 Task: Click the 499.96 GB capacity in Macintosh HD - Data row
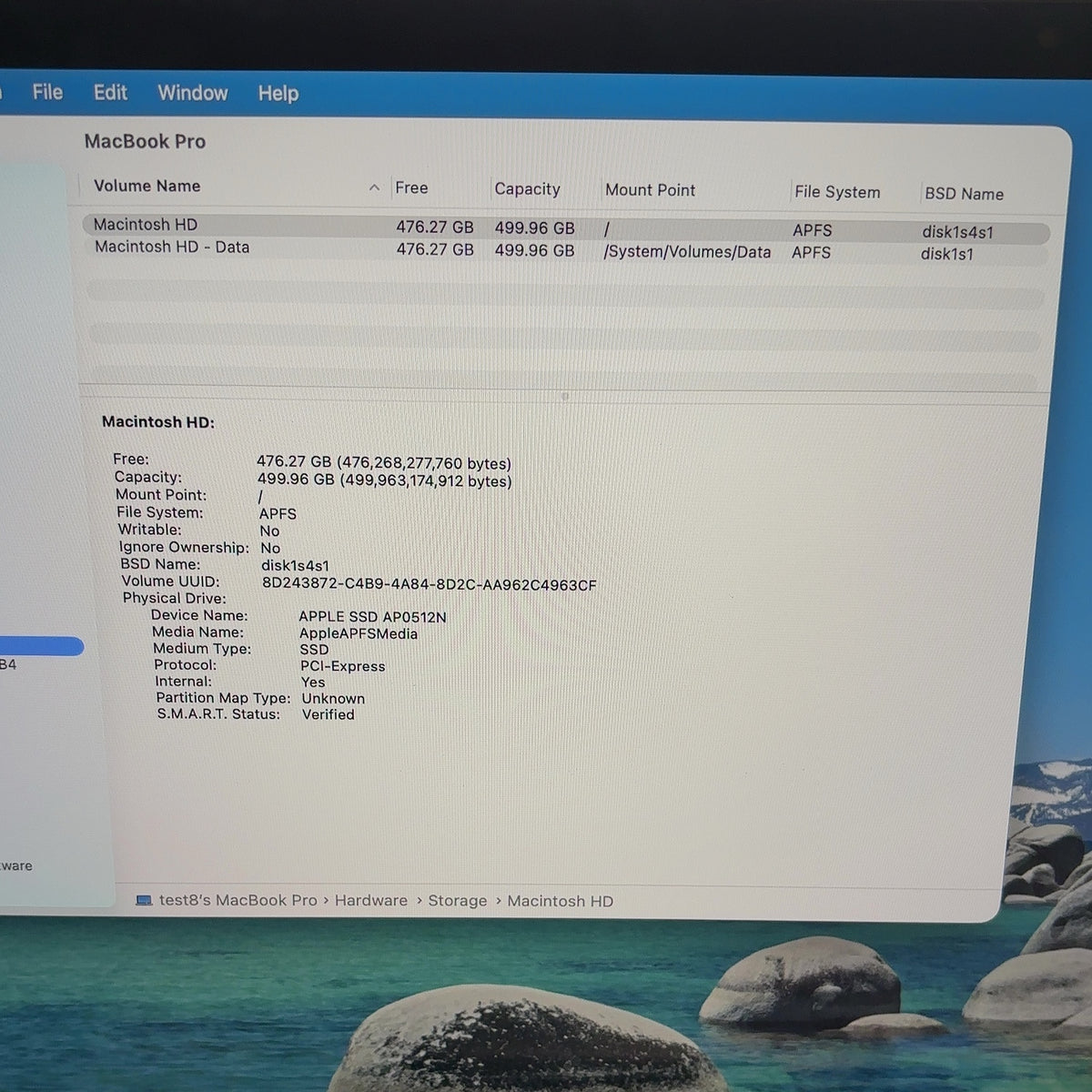[534, 250]
